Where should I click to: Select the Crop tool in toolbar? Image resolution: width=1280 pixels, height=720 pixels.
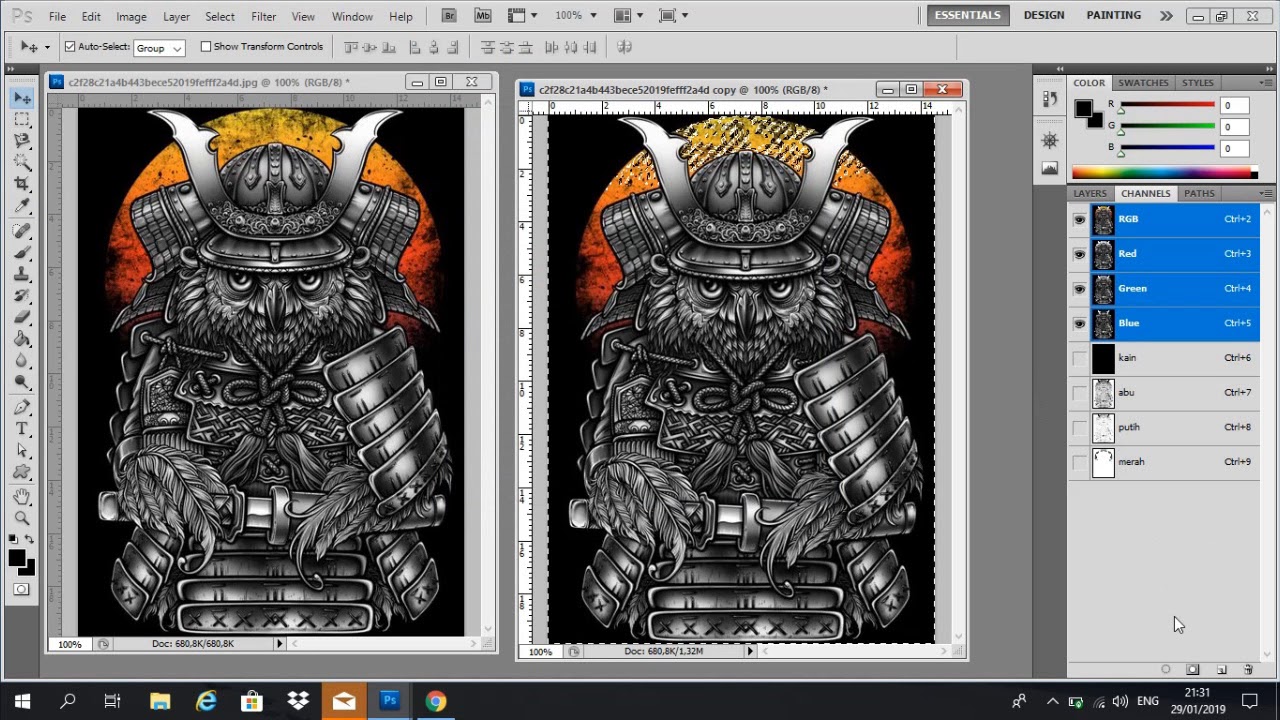[22, 184]
